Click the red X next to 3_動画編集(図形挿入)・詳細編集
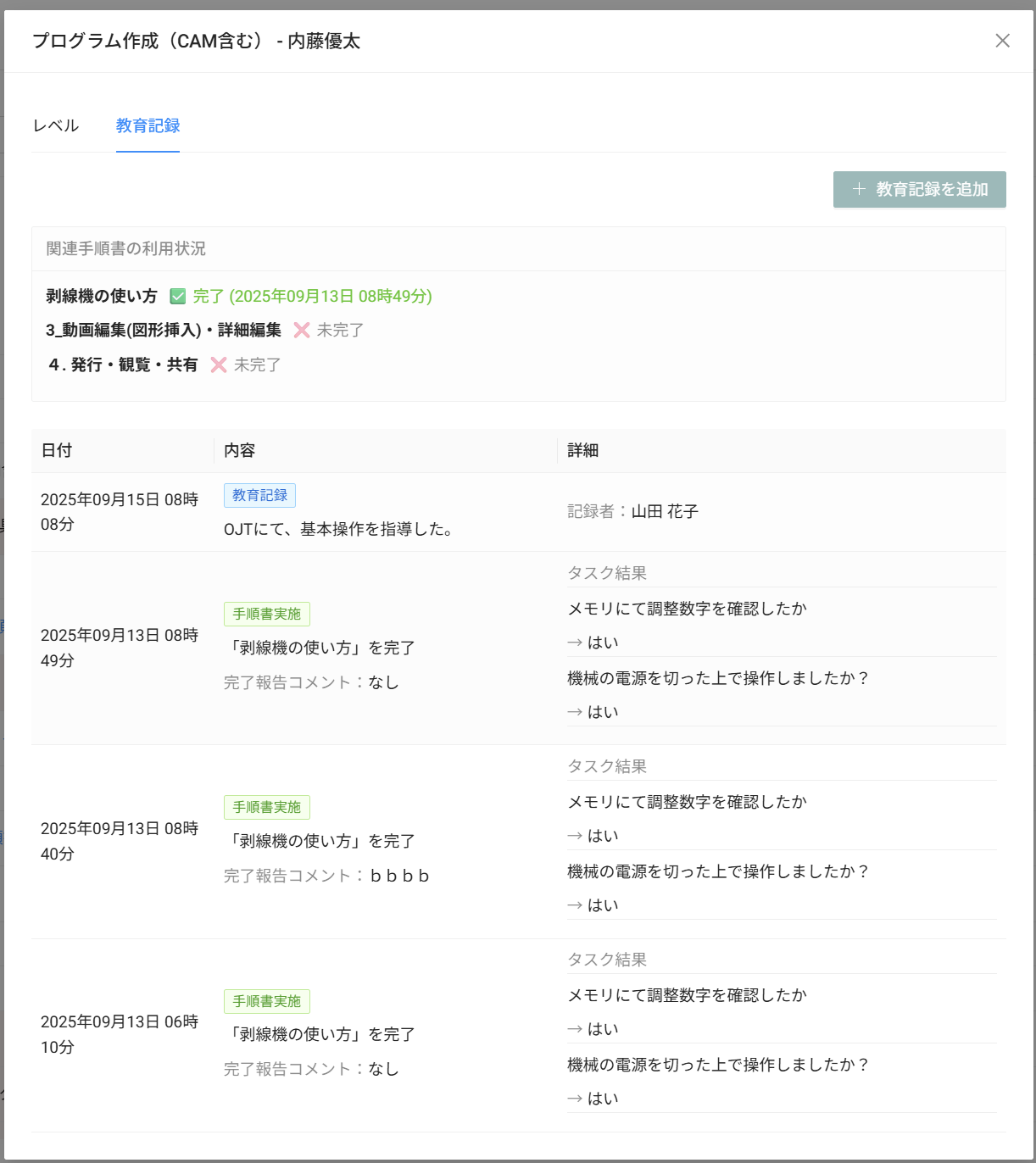1036x1163 pixels. (300, 331)
